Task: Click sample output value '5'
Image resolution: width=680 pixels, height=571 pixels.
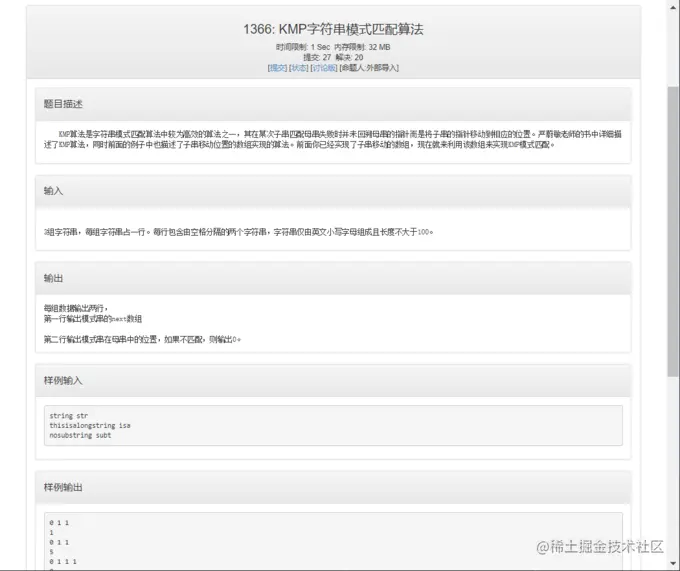Action: point(51,552)
